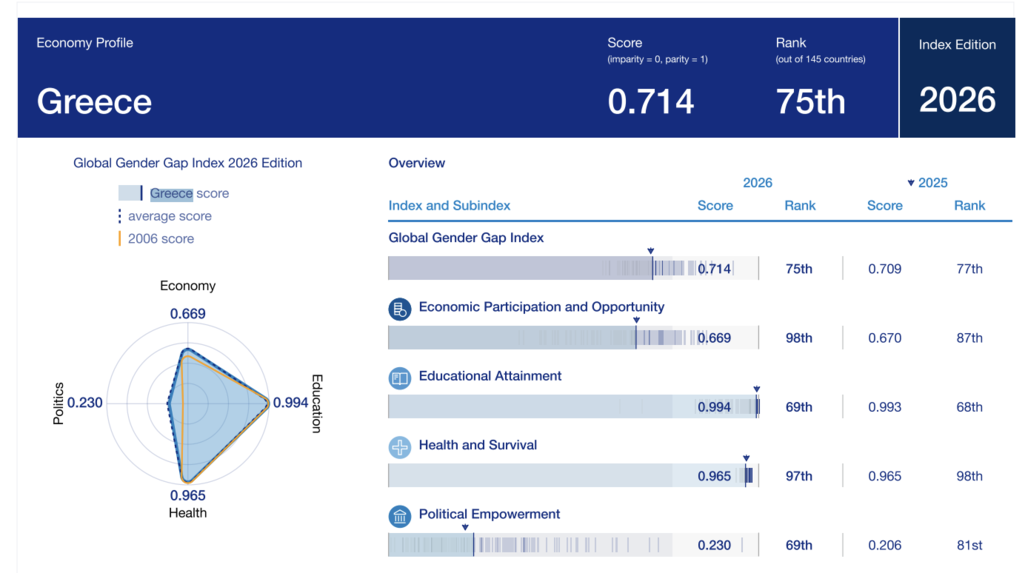
Task: Click the Politics axis label on radar chart
Action: coord(58,403)
